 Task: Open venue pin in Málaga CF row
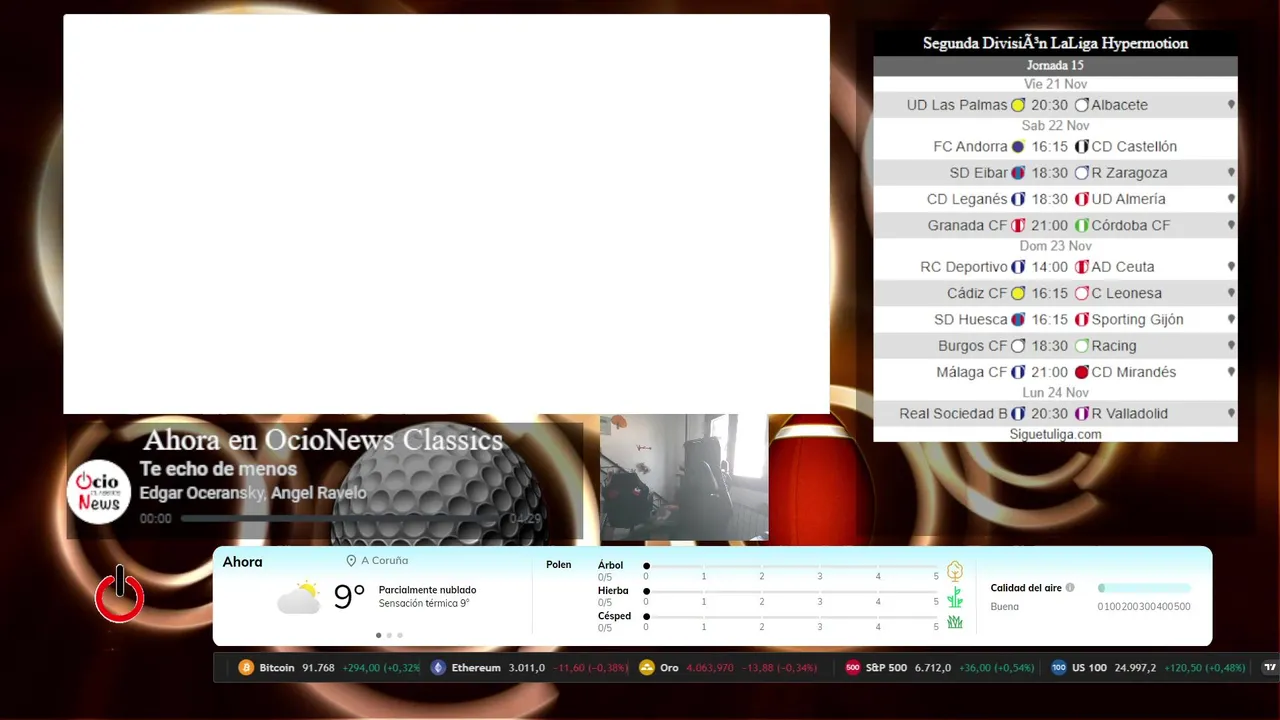(x=1231, y=372)
